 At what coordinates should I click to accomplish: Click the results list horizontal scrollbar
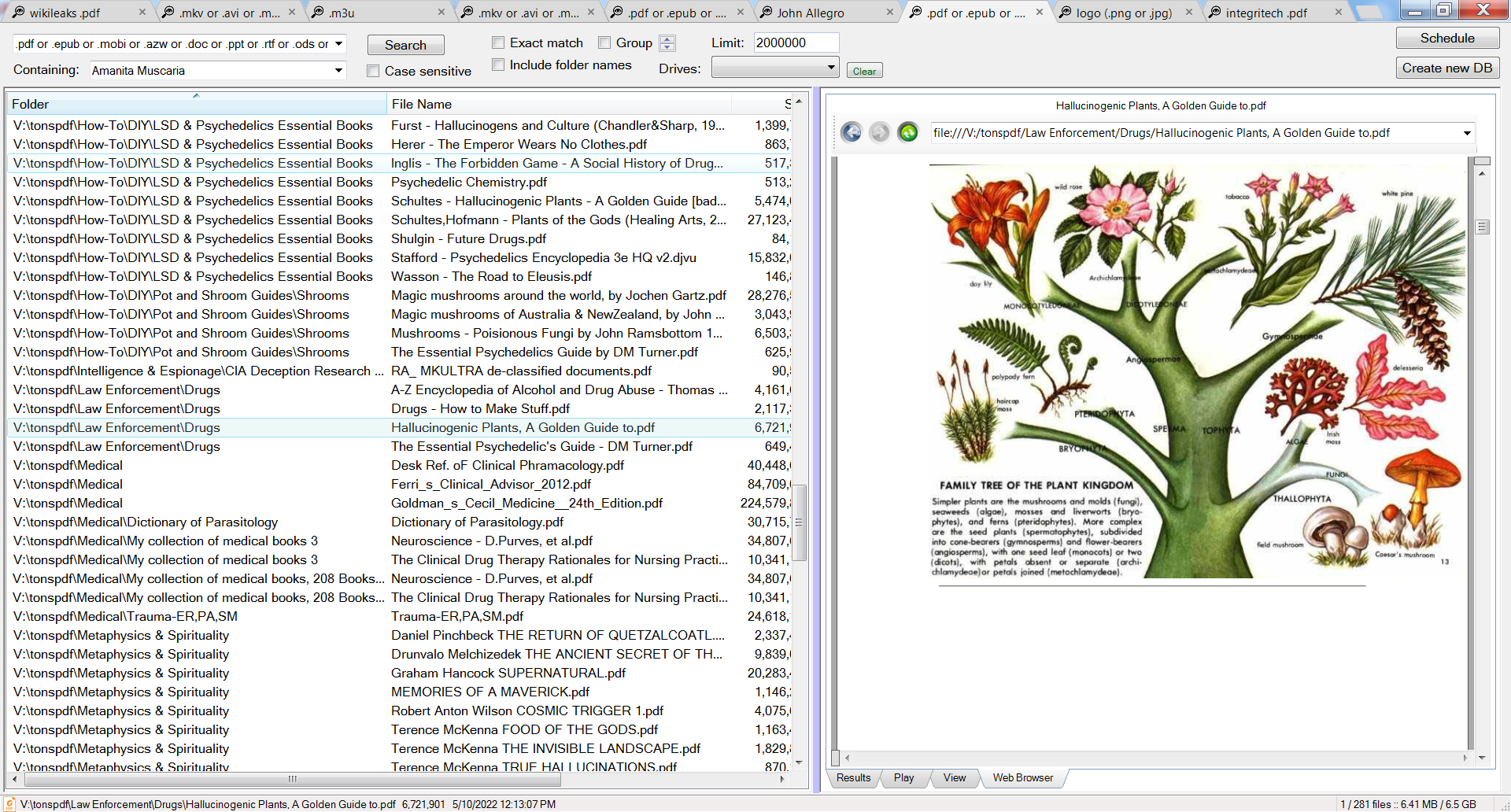pos(293,779)
